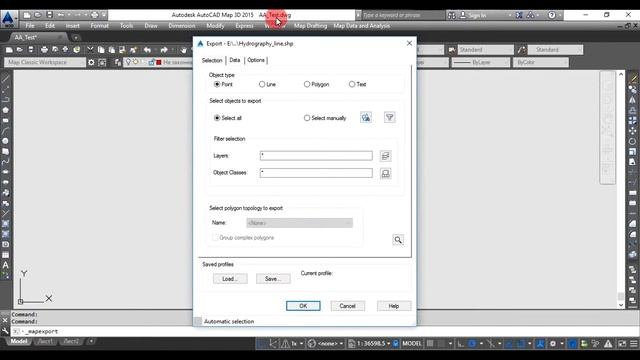Open 1x vertical exaggeration dropdown
Viewport: 640px width, 360px height.
(296, 344)
